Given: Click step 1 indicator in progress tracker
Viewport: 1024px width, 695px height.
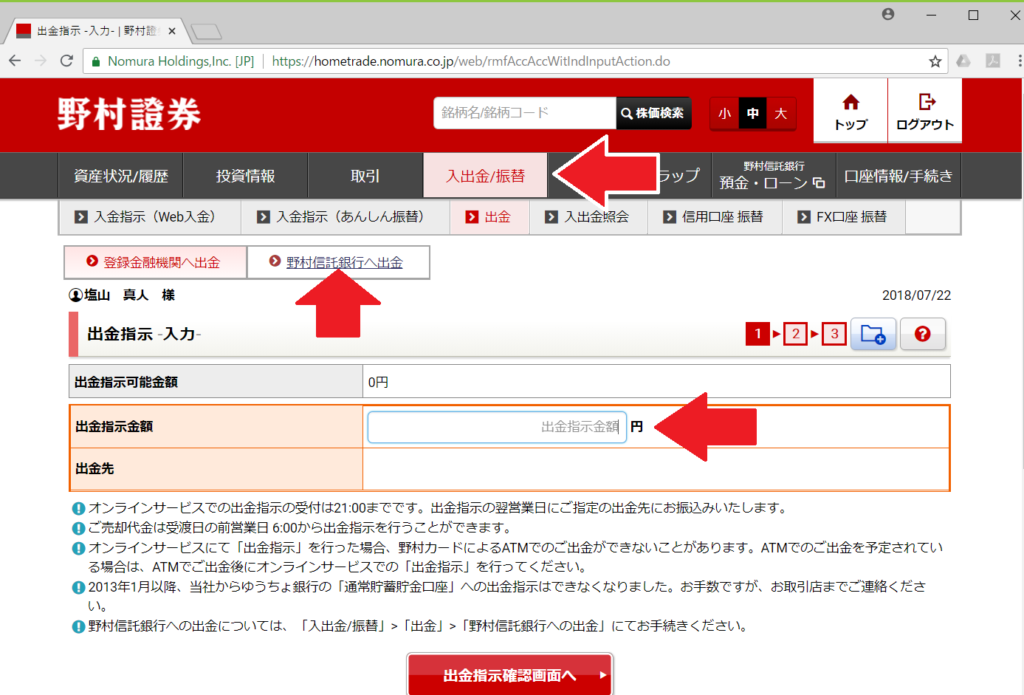Looking at the screenshot, I should coord(758,334).
